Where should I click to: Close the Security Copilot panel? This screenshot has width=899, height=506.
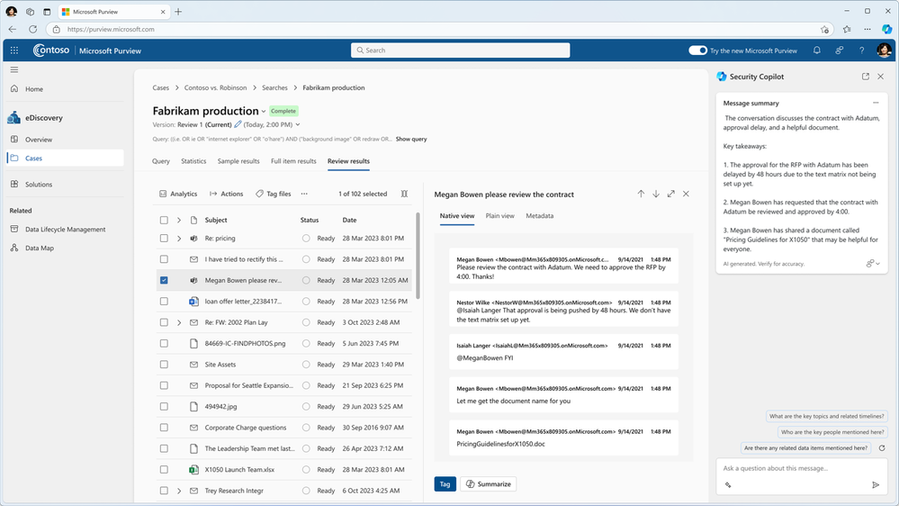[x=881, y=76]
